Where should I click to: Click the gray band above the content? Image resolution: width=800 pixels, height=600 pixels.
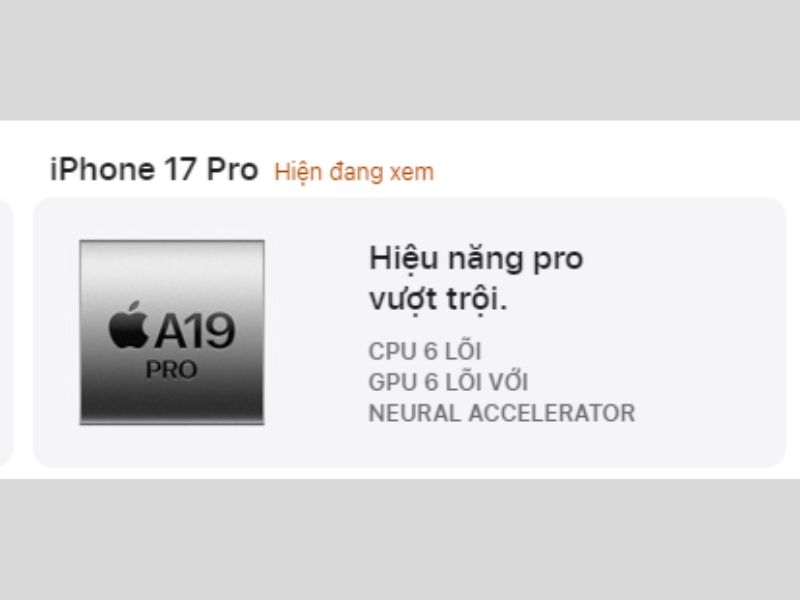400,60
